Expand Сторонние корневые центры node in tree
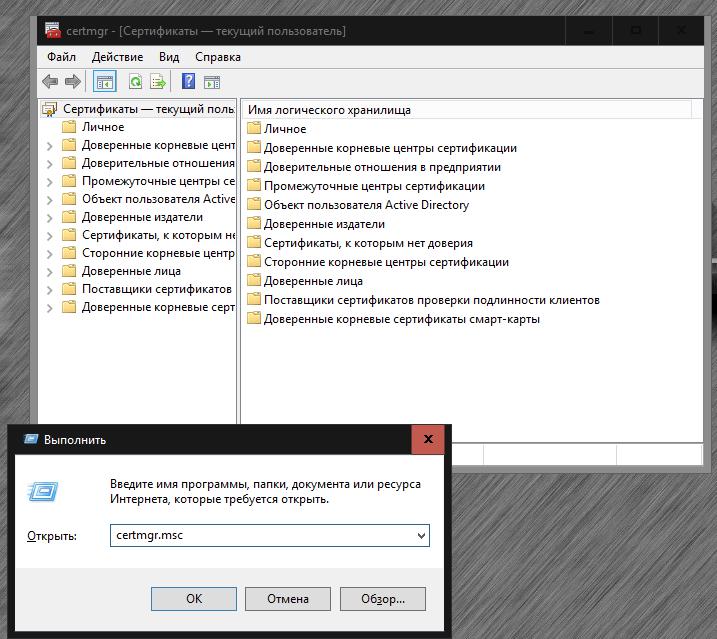This screenshot has width=717, height=639. 49,254
